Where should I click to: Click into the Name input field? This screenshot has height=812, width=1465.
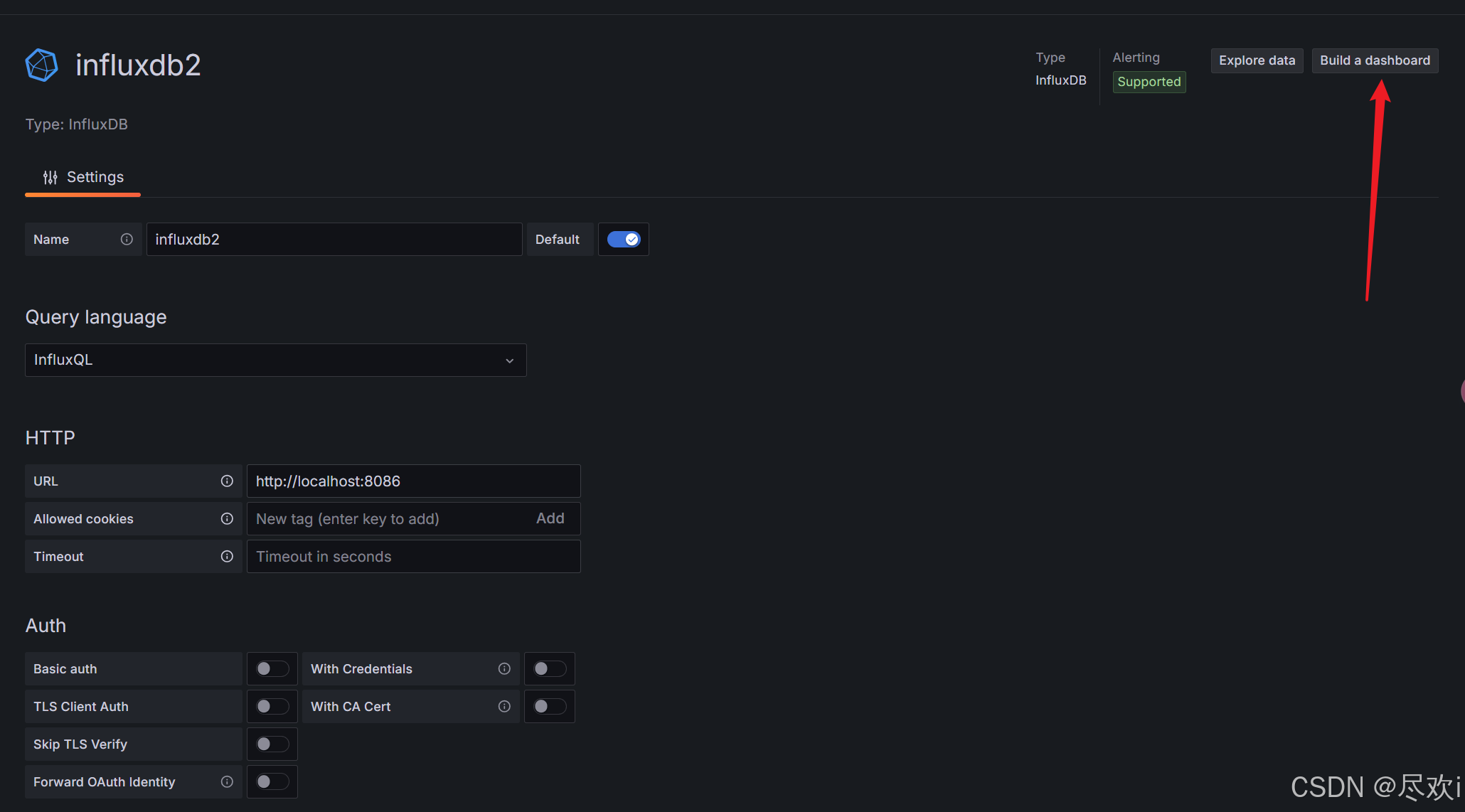pos(334,240)
